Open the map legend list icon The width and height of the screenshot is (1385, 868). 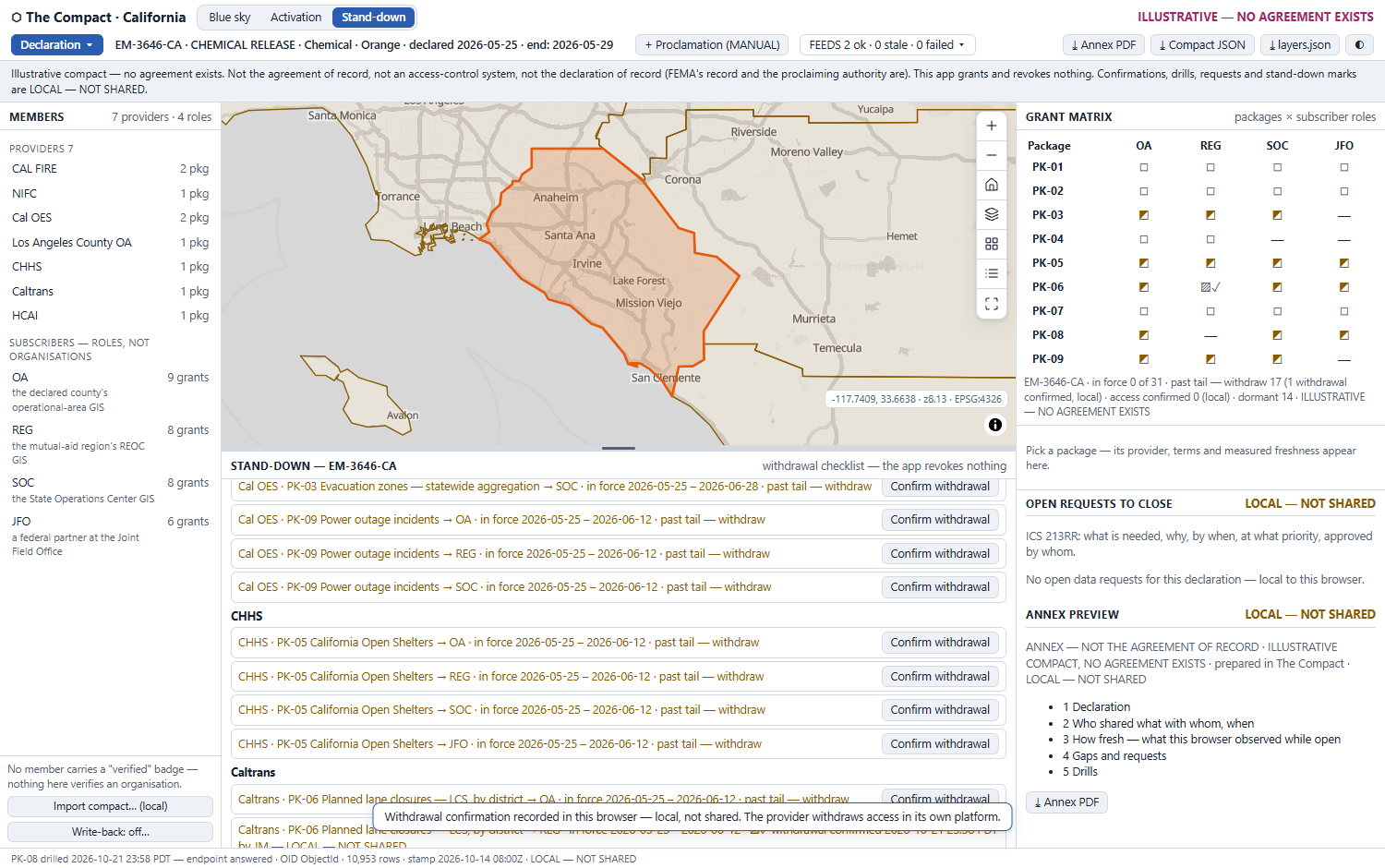992,273
